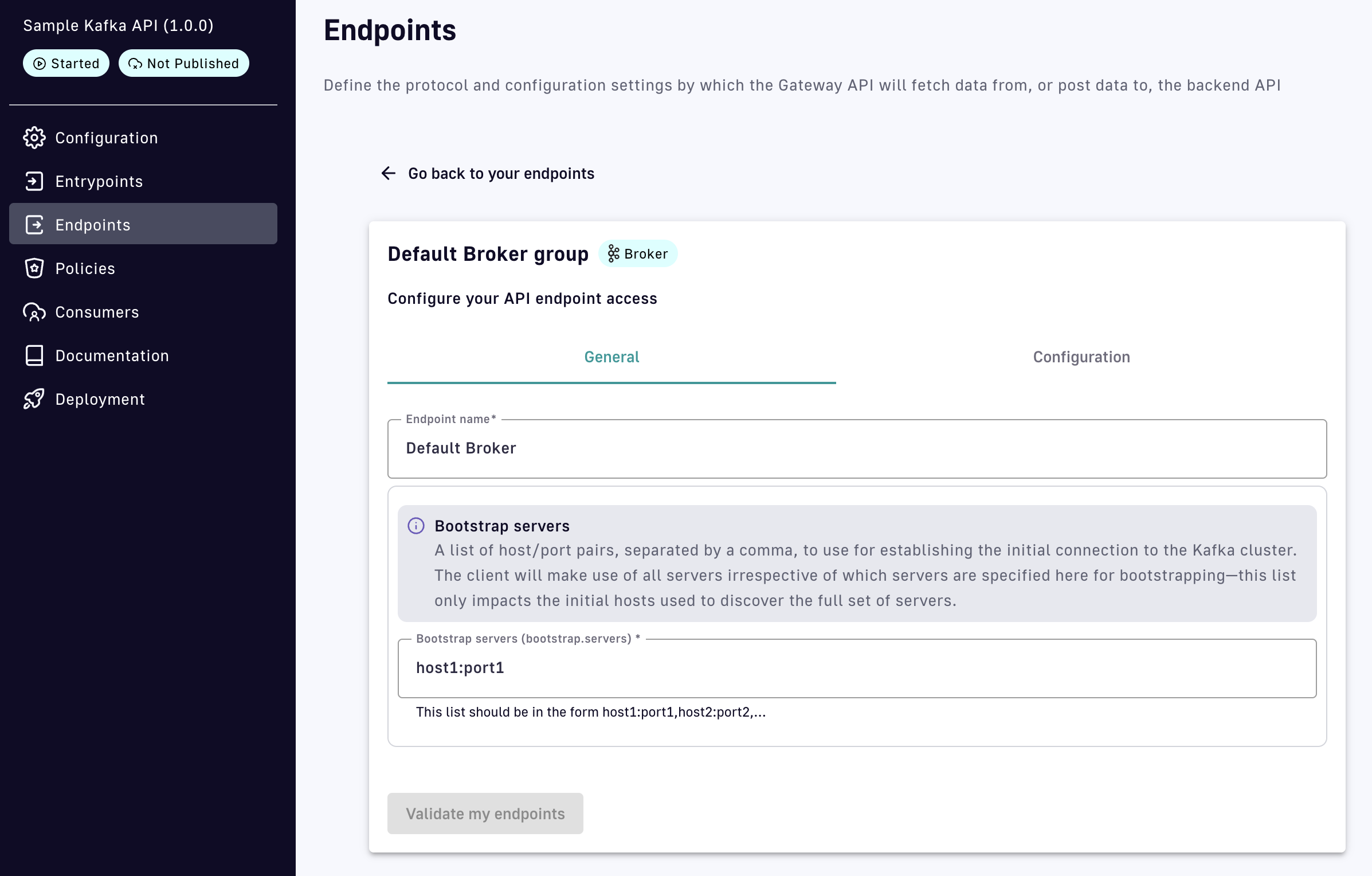The image size is (1372, 876).
Task: Focus the Endpoint name input field
Action: (857, 448)
